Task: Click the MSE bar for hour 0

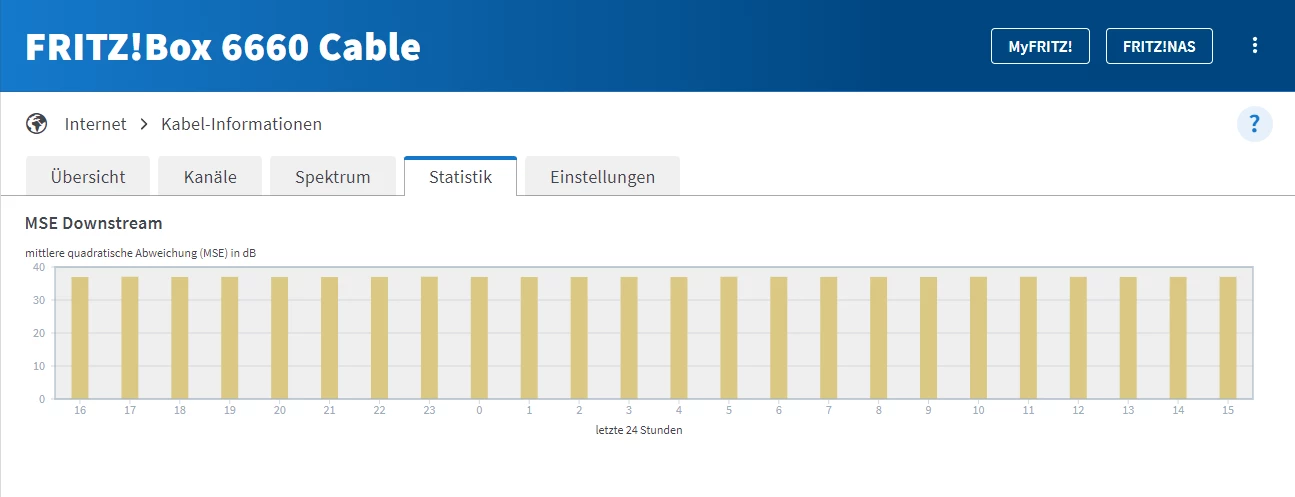Action: pyautogui.click(x=479, y=338)
